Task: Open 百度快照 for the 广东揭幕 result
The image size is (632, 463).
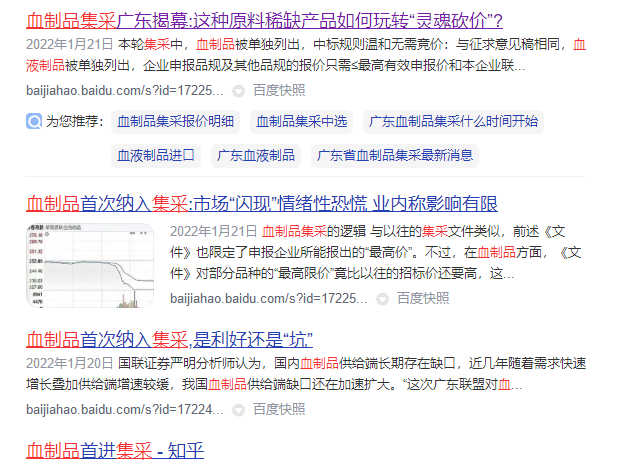Action: coord(279,91)
